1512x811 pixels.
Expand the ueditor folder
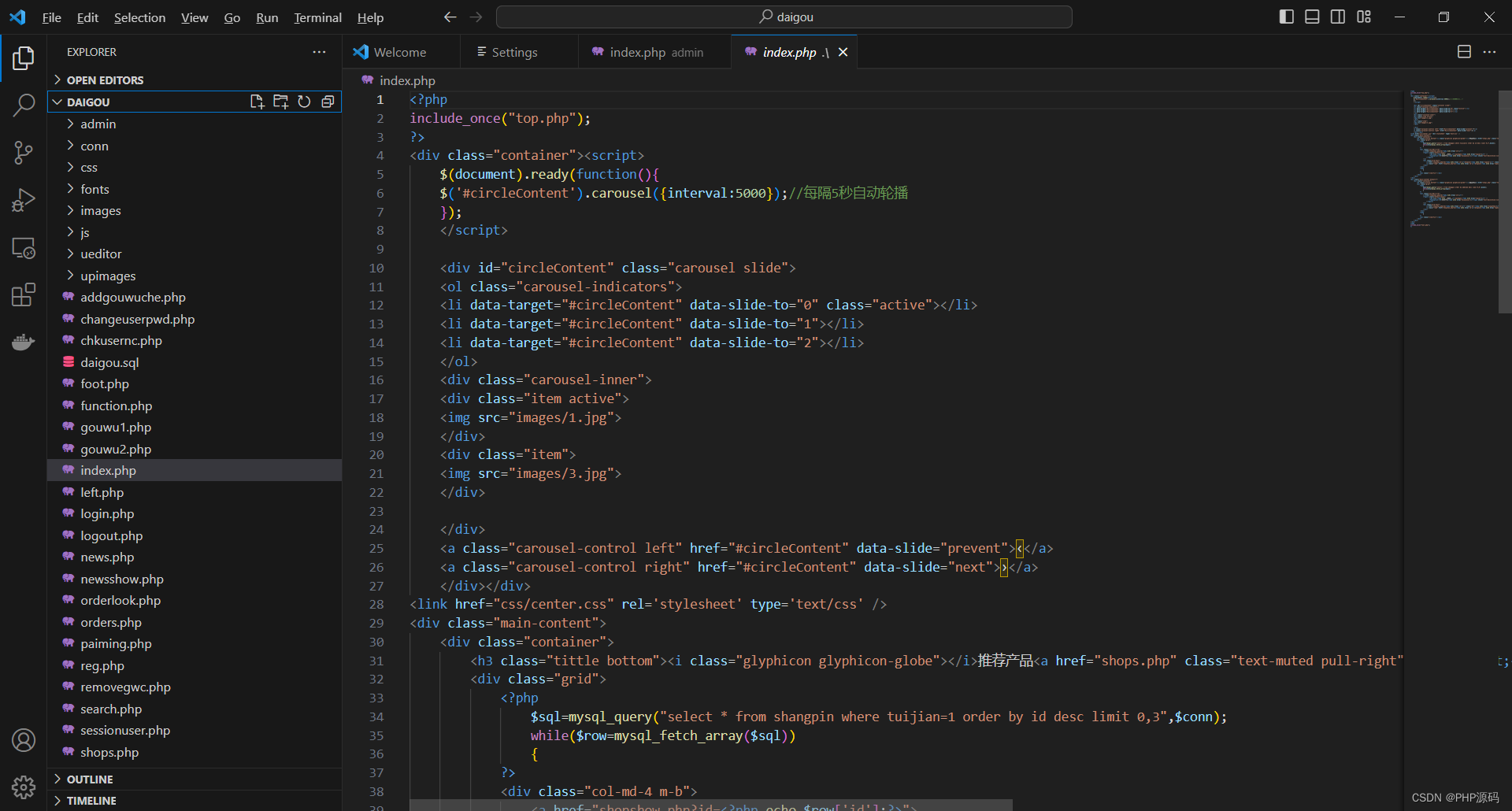tap(195, 254)
